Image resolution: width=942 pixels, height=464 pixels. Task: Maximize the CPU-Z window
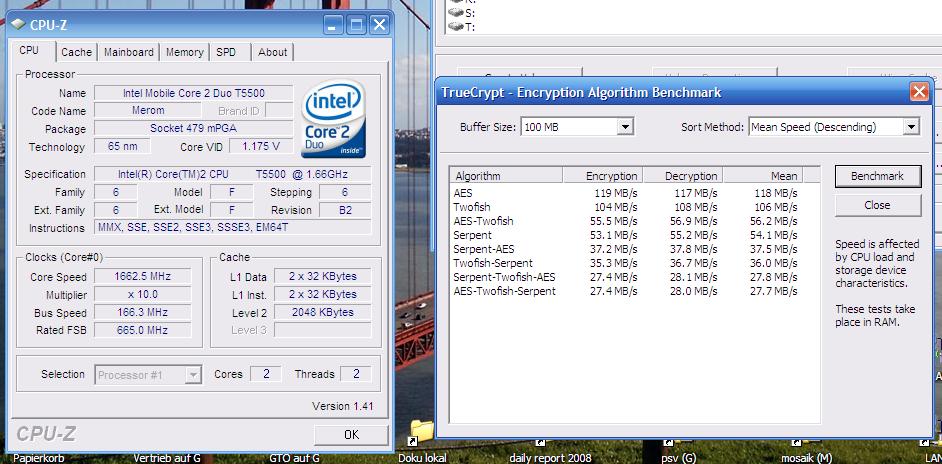[x=356, y=25]
